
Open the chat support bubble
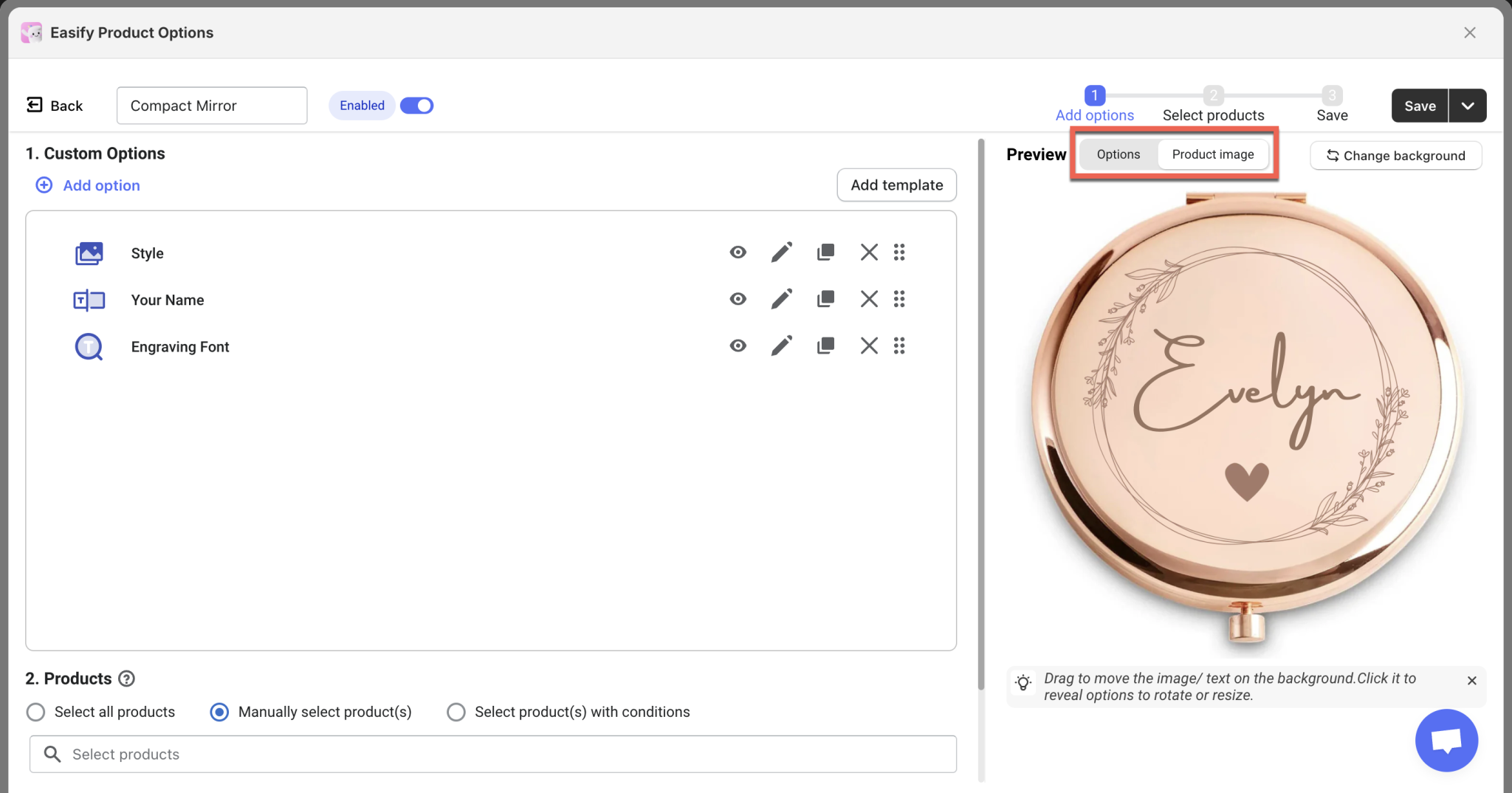(1446, 740)
